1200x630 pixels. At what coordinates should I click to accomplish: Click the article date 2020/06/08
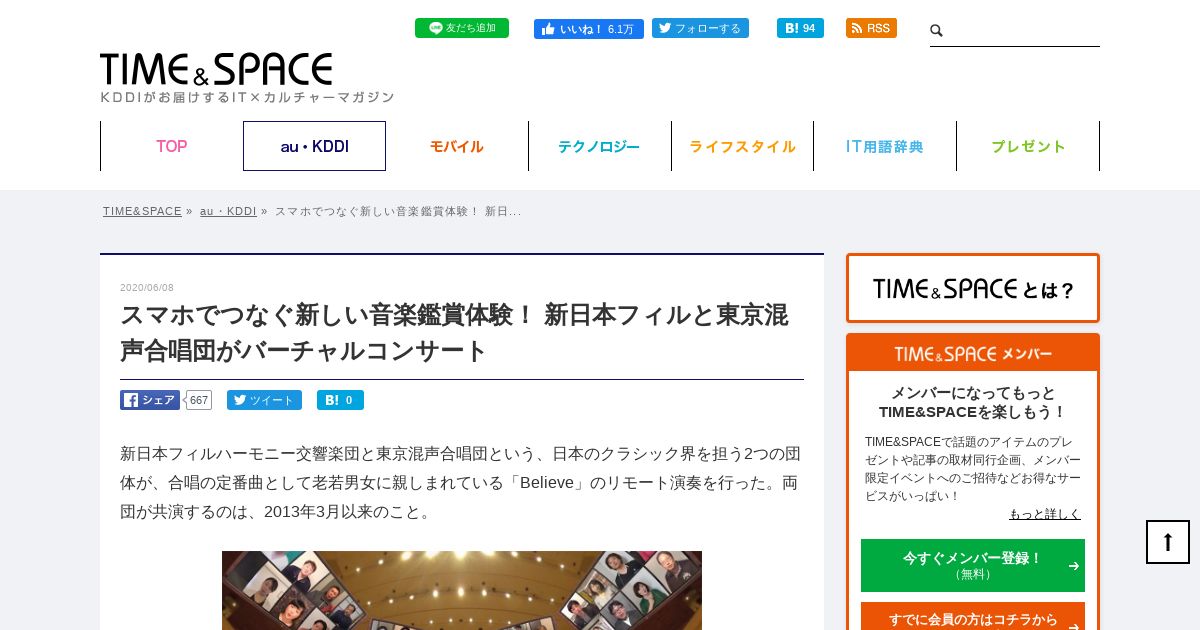(147, 287)
